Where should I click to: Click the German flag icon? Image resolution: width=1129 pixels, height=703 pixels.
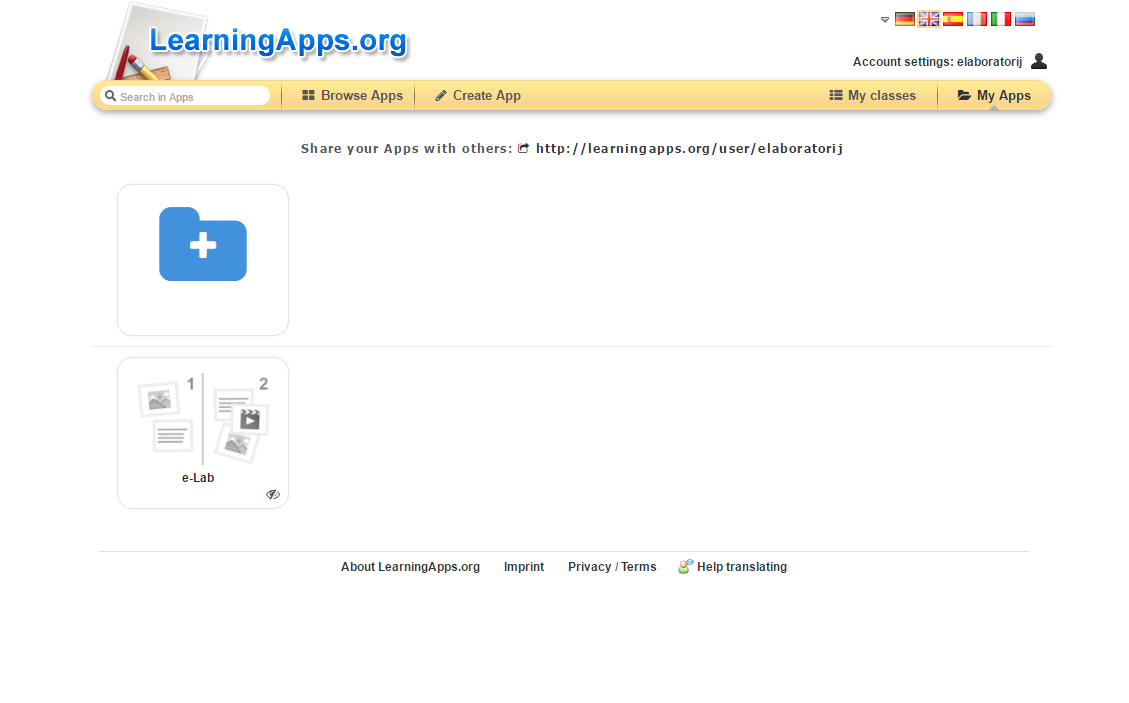(x=904, y=19)
